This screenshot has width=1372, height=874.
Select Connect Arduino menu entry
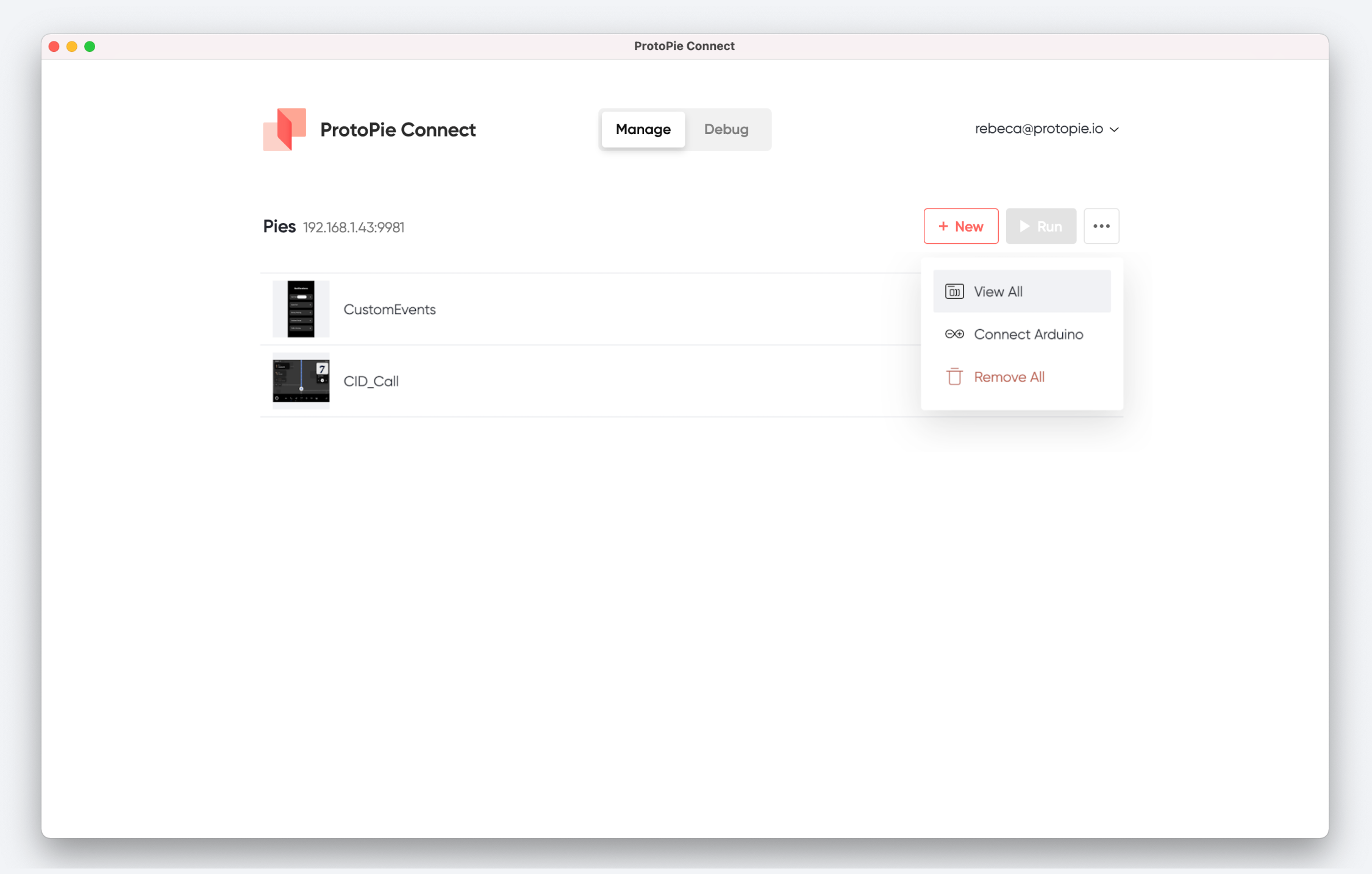tap(1028, 334)
